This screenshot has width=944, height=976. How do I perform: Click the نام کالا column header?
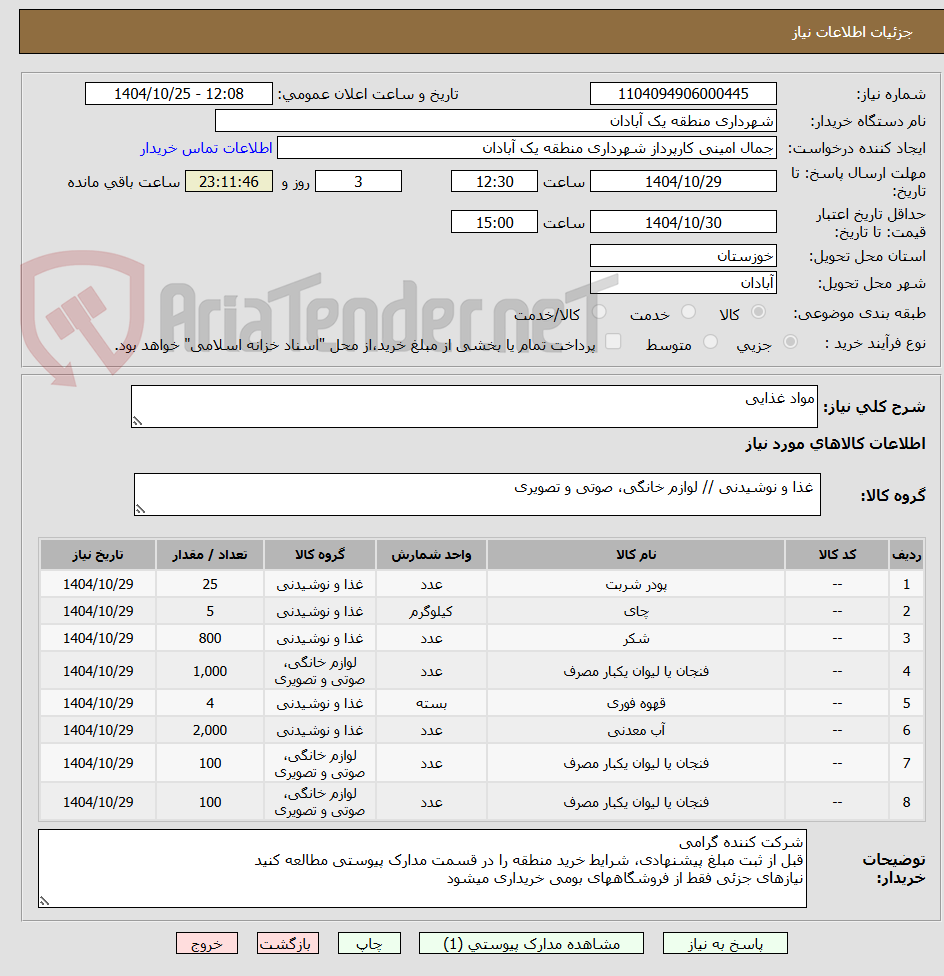(x=635, y=555)
